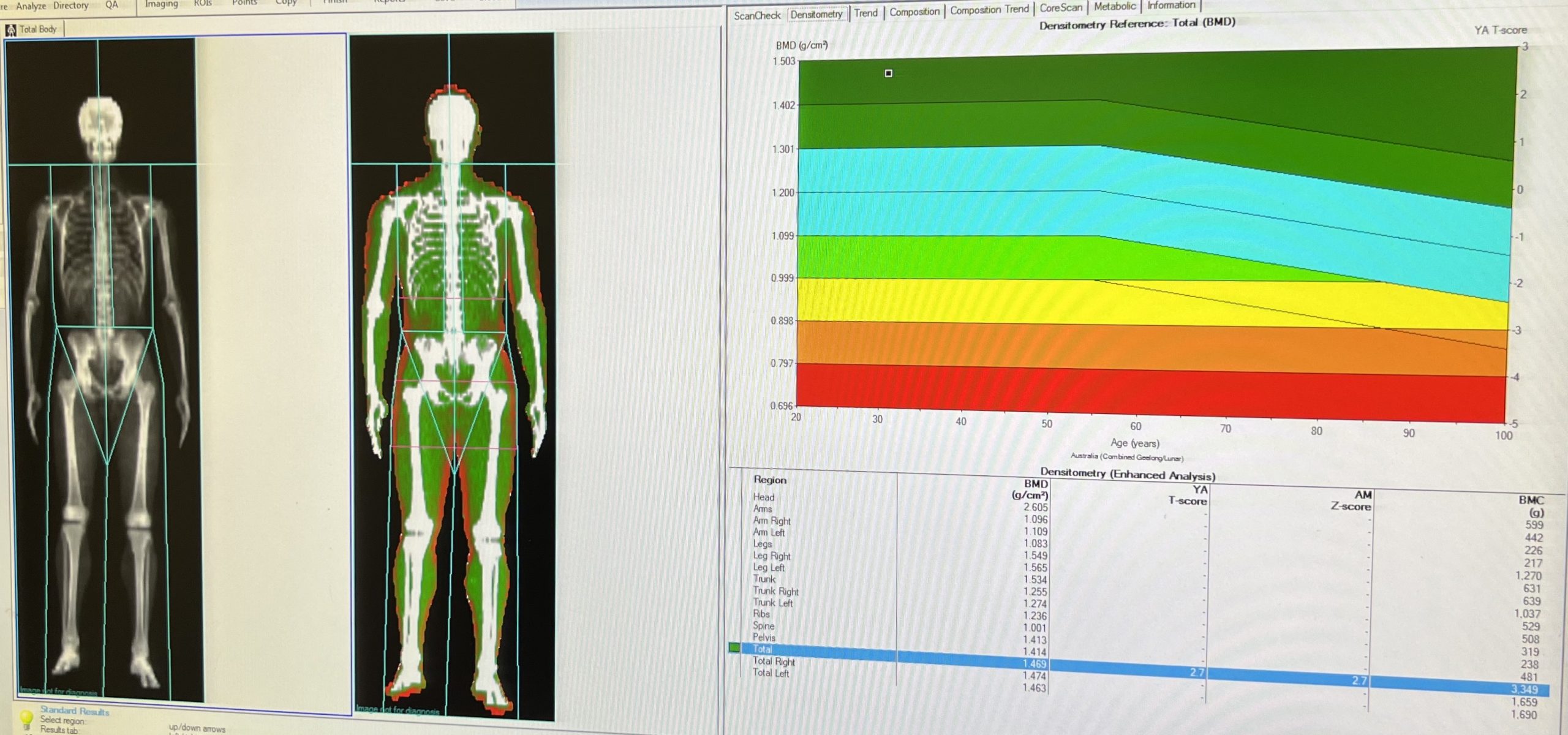1568x735 pixels.
Task: Click the Finish command
Action: tap(334, 1)
